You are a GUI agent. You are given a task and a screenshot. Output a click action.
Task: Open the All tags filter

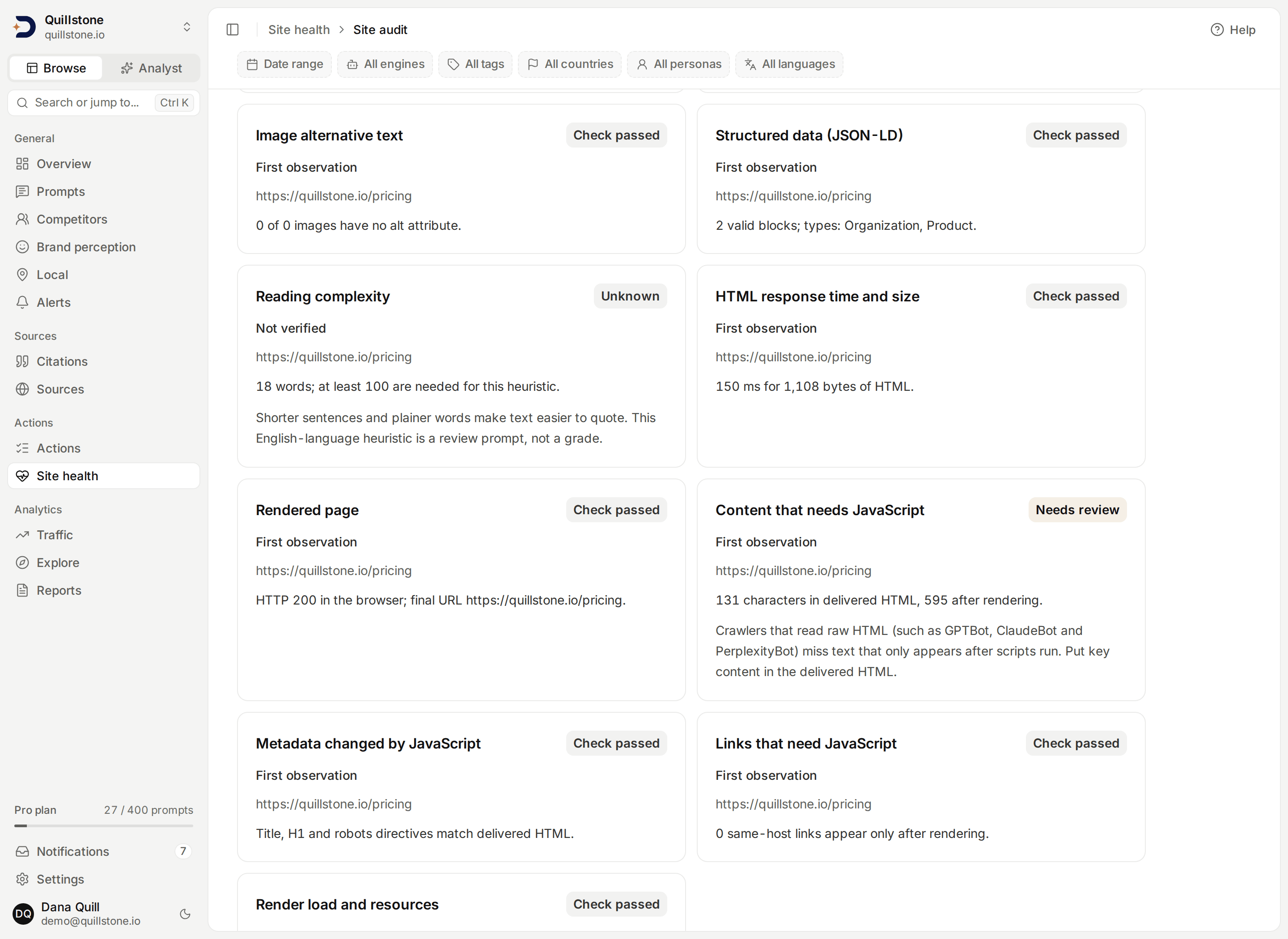click(x=475, y=64)
